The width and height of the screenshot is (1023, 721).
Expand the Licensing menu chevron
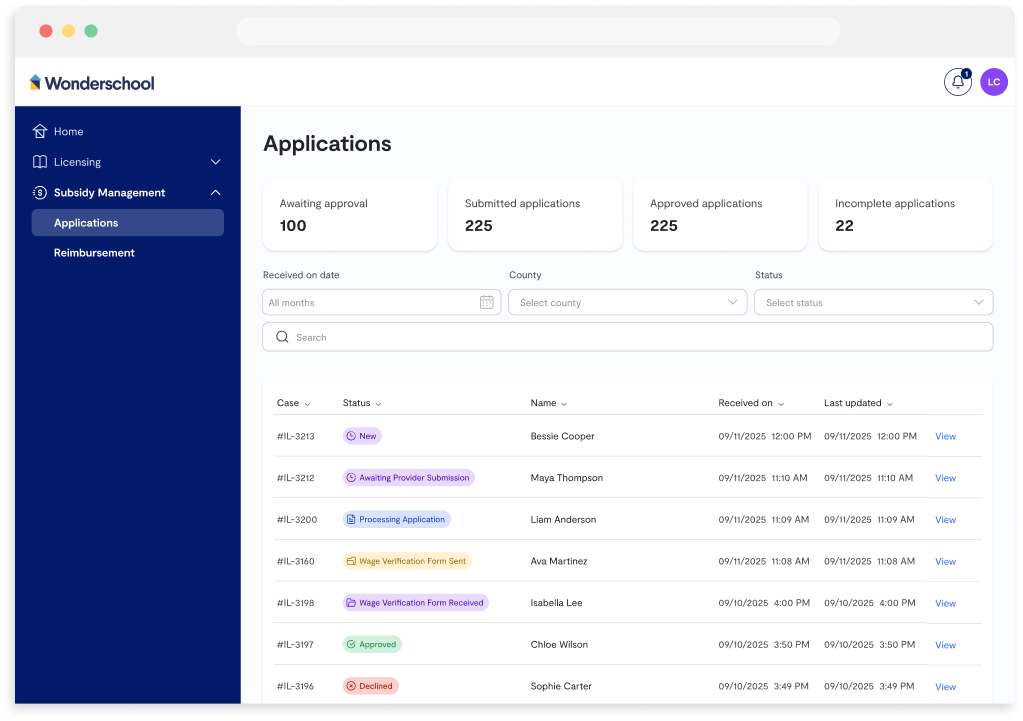click(215, 162)
